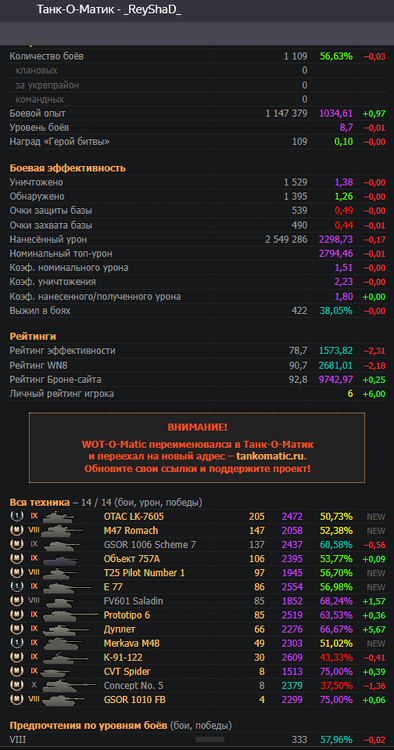The height and width of the screenshot is (750, 394).
Task: Click the Вся техника section heading
Action: [40, 502]
